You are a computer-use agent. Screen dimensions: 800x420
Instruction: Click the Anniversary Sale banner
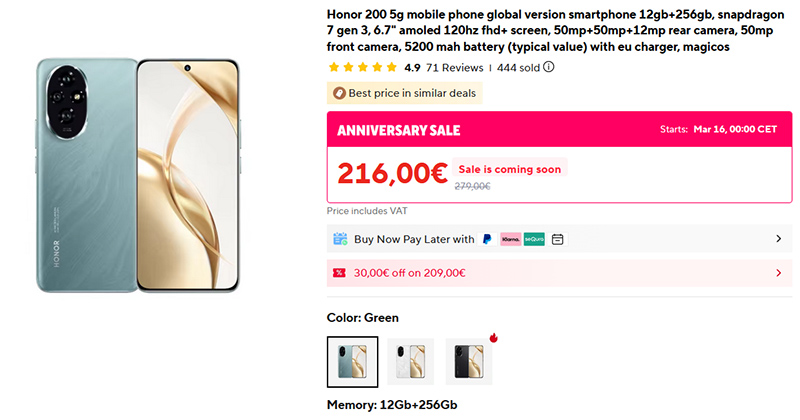point(398,131)
